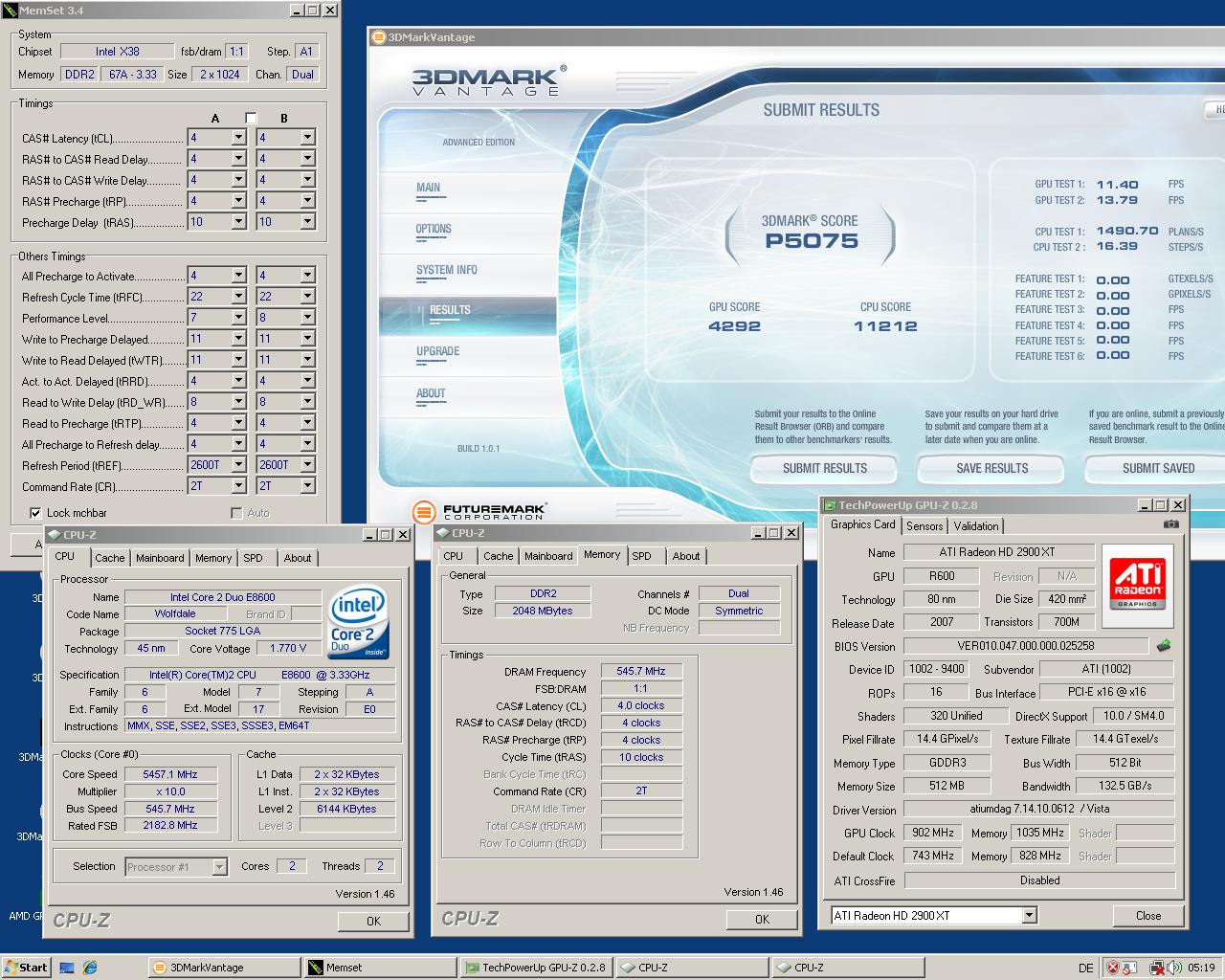Toggle the Lock mchbar checkbox
Image resolution: width=1225 pixels, height=980 pixels.
click(35, 513)
